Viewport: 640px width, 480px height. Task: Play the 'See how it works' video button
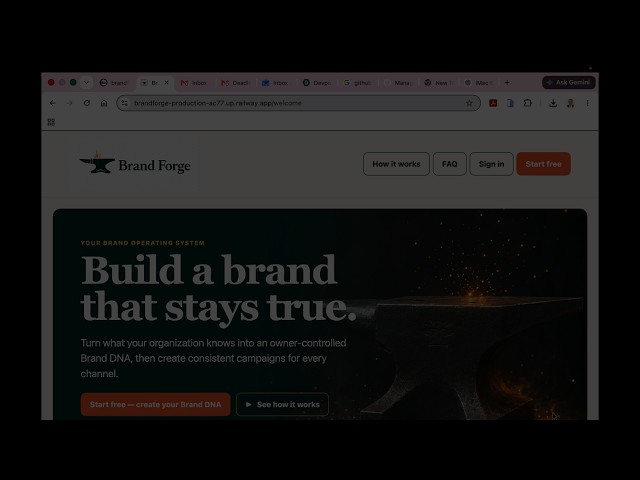tap(282, 404)
